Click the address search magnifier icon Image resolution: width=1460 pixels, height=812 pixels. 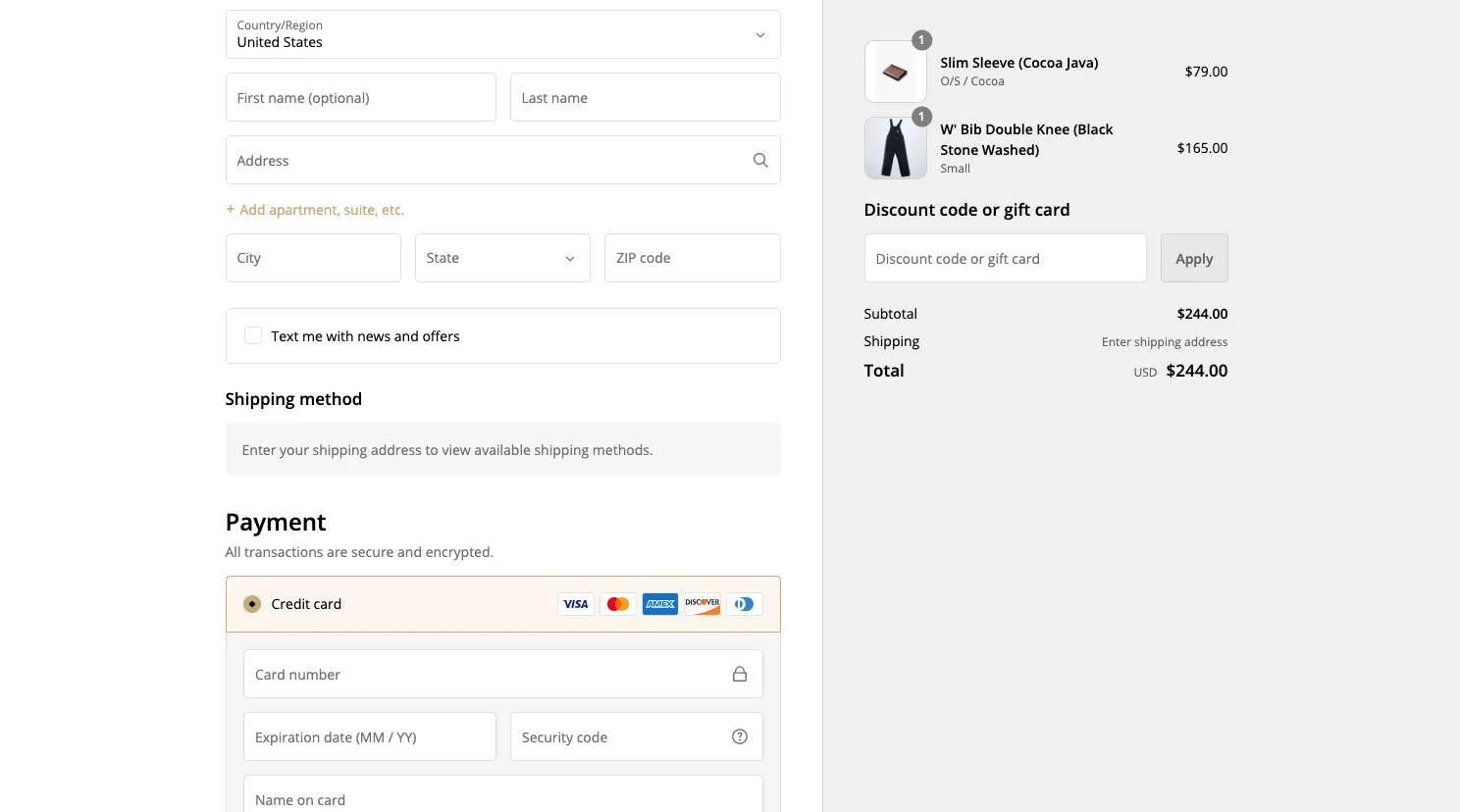(x=760, y=160)
